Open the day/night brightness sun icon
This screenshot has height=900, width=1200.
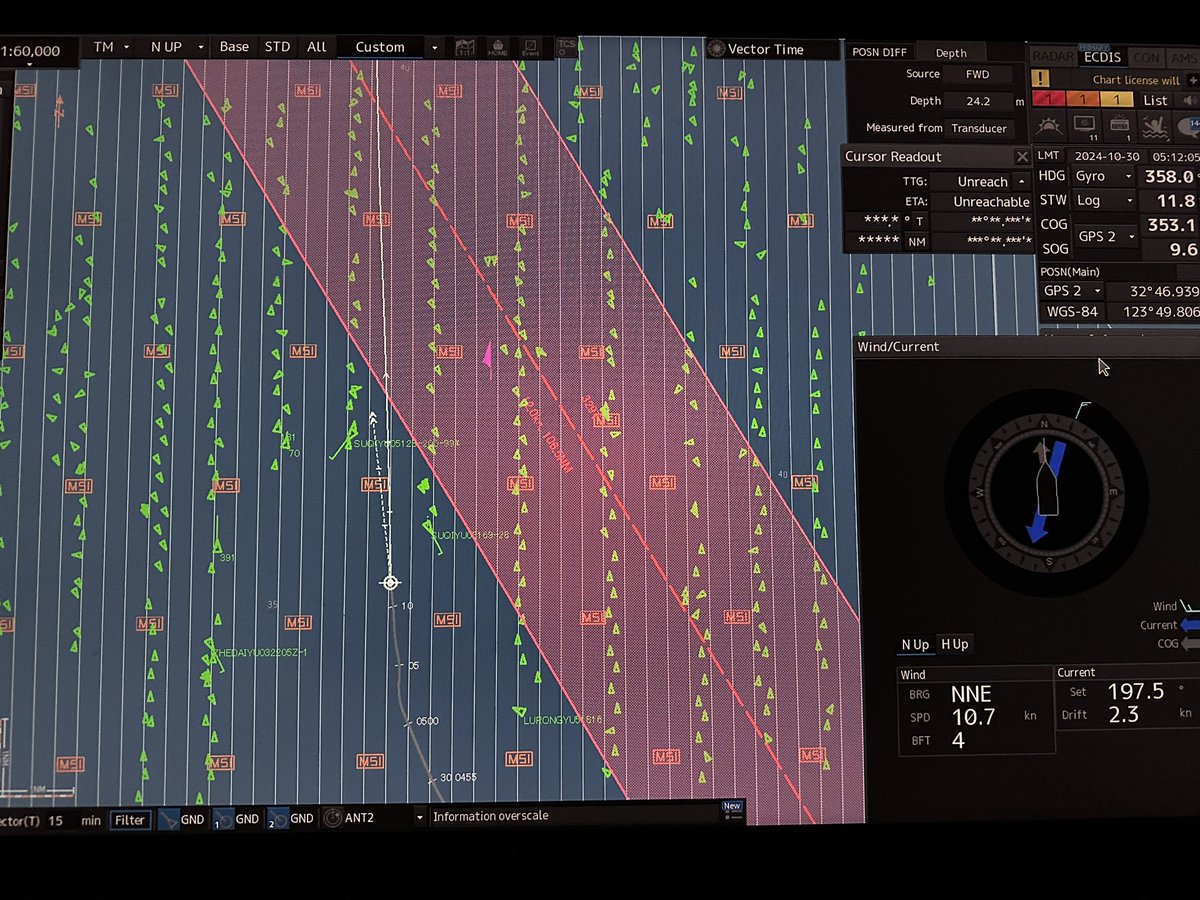pyautogui.click(x=1049, y=125)
